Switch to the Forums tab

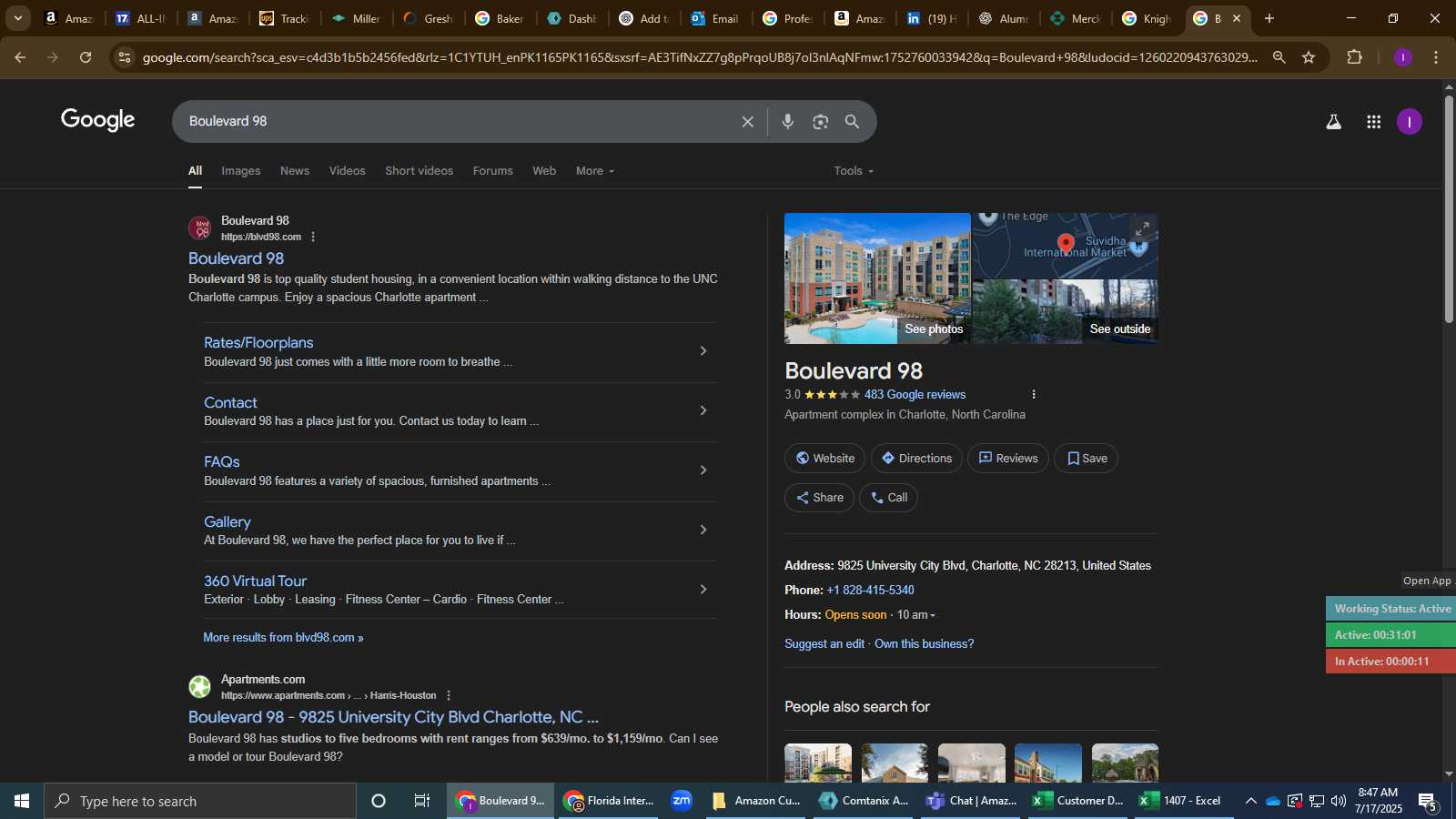tap(492, 171)
